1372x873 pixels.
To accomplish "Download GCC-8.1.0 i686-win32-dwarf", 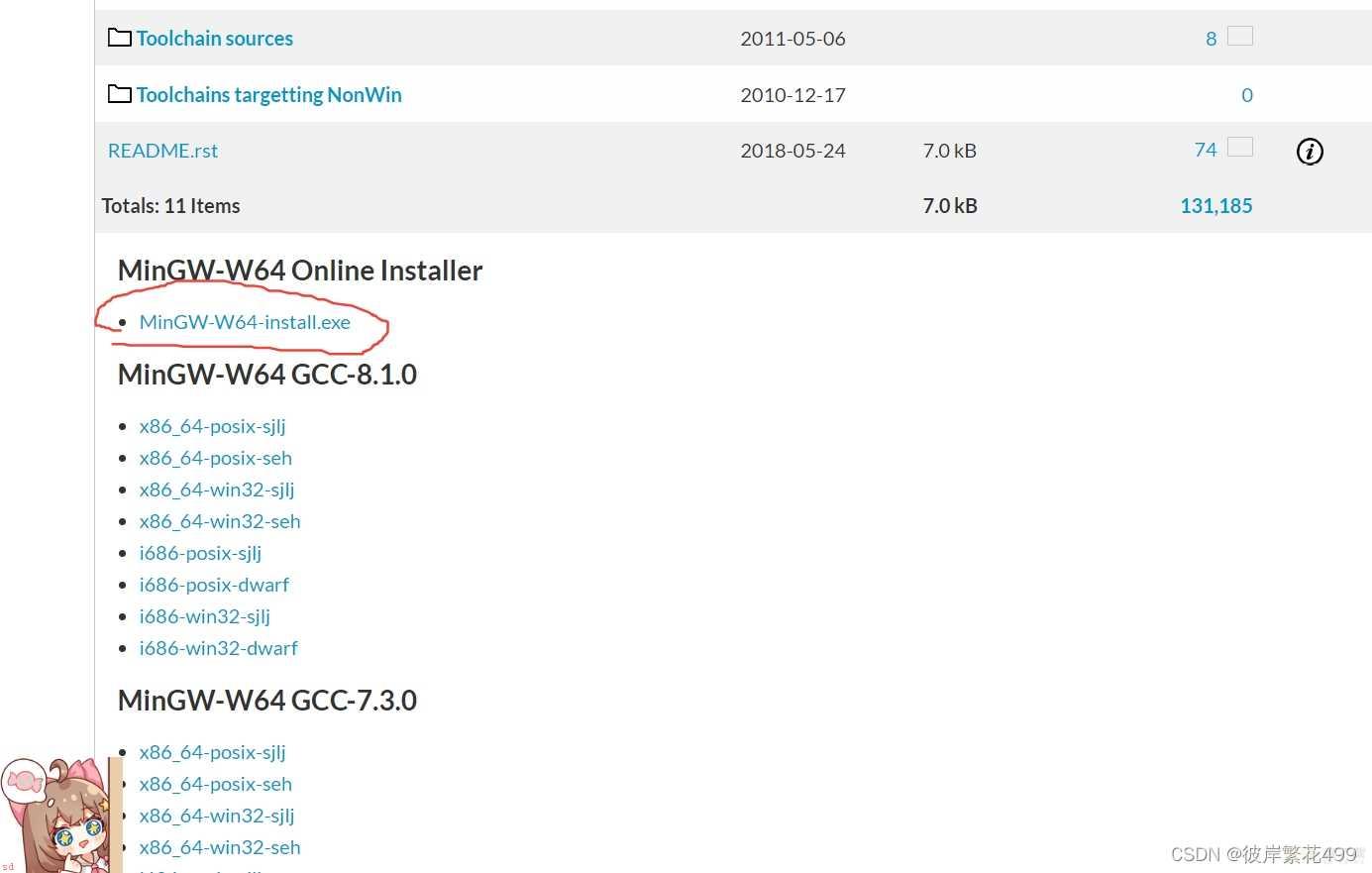I will coord(218,648).
